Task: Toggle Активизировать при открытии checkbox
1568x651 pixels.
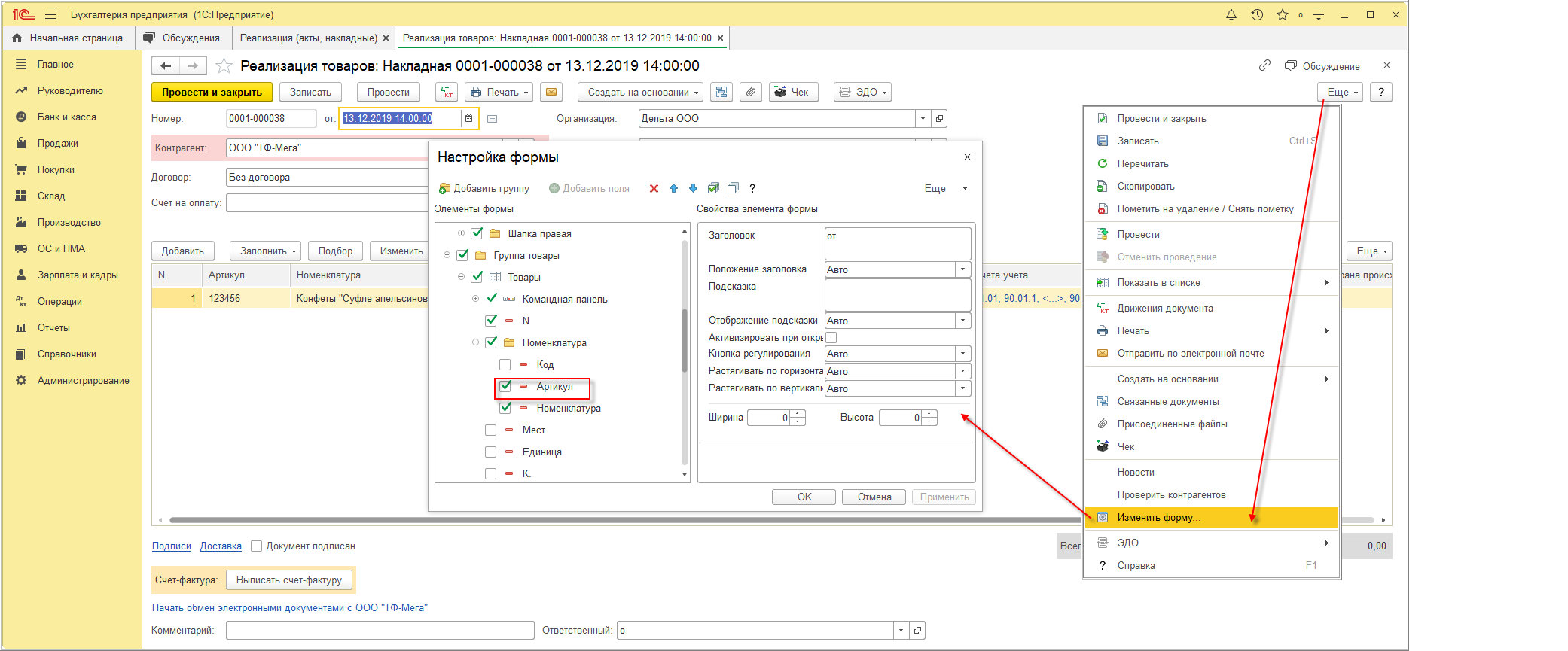Action: (831, 337)
